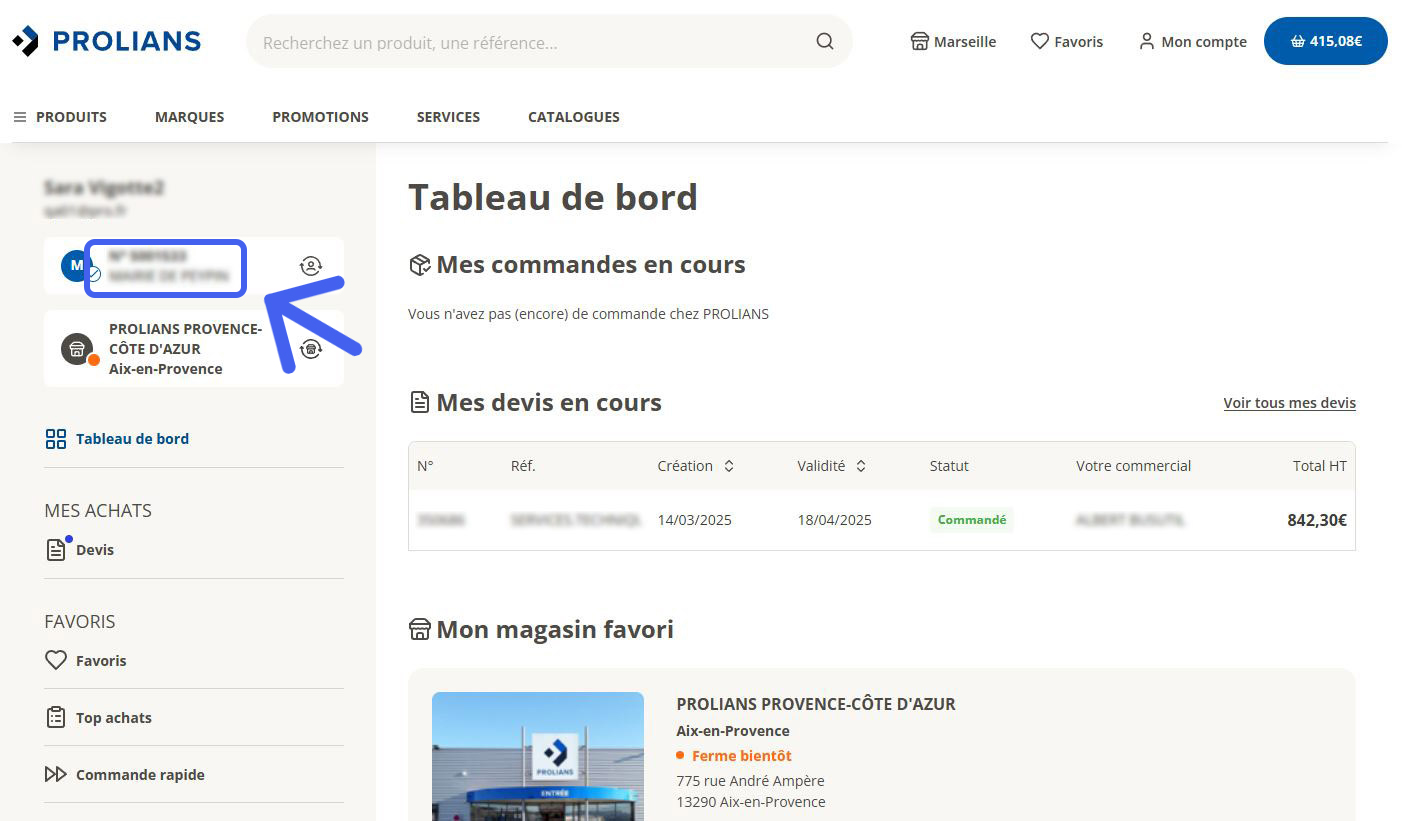This screenshot has height=821, width=1402.
Task: Open the MARQUES menu
Action: coord(190,117)
